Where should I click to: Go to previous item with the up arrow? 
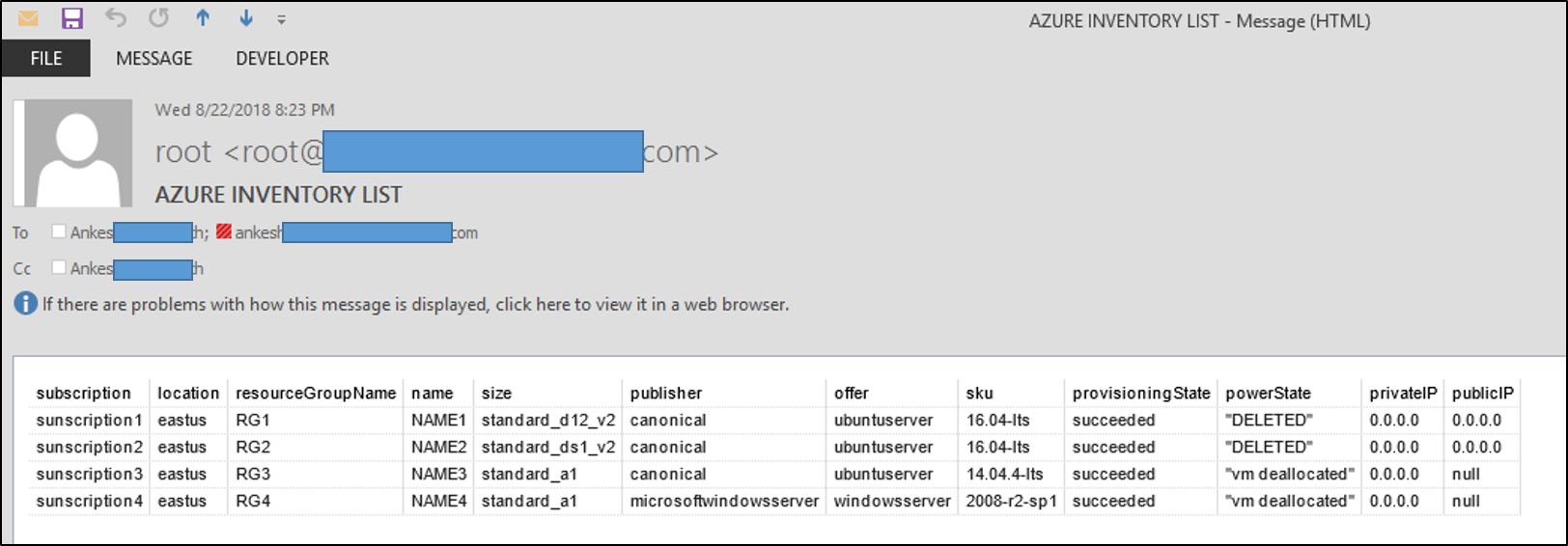(x=203, y=18)
